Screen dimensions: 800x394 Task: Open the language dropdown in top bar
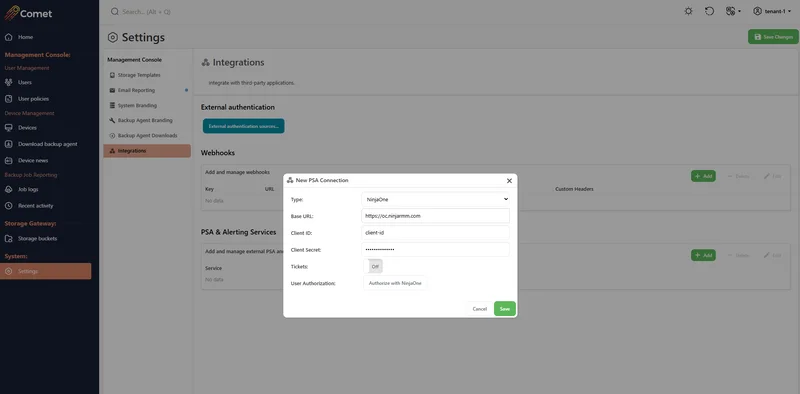(733, 11)
